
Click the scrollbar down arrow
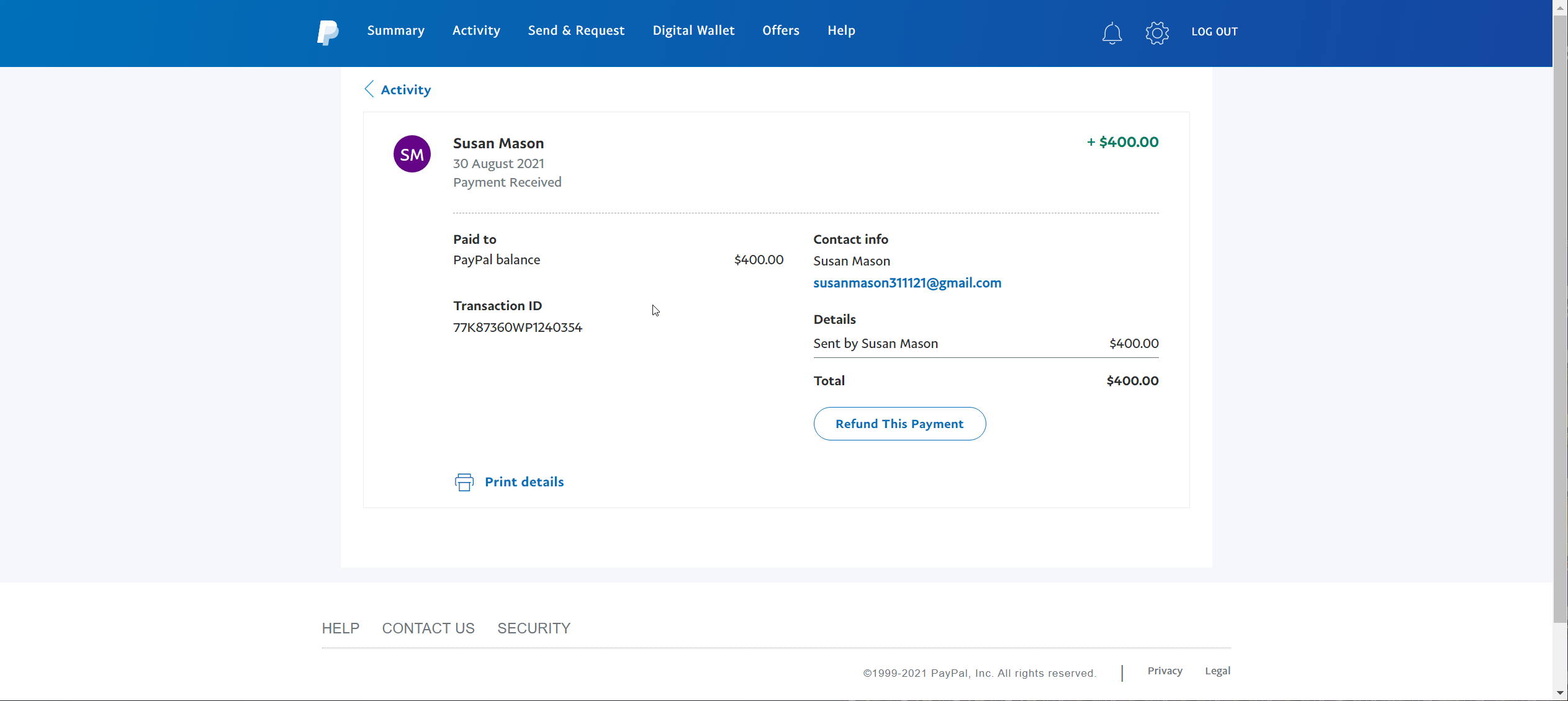[1560, 693]
